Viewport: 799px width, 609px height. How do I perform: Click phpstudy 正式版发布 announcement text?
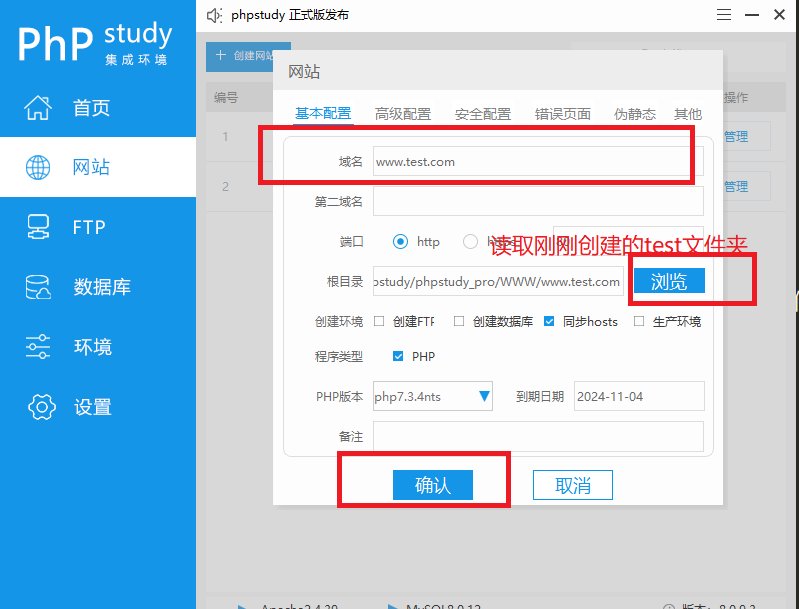(x=290, y=15)
